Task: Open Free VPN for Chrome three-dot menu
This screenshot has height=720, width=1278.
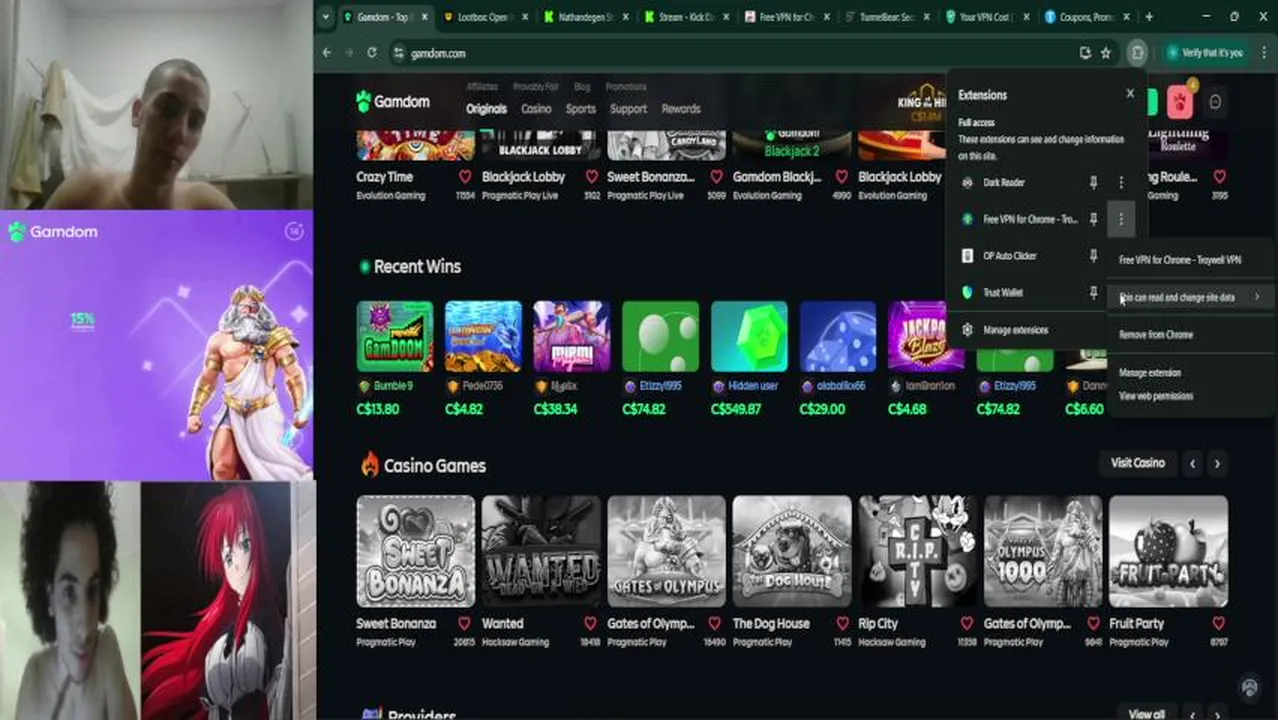Action: (x=1121, y=219)
